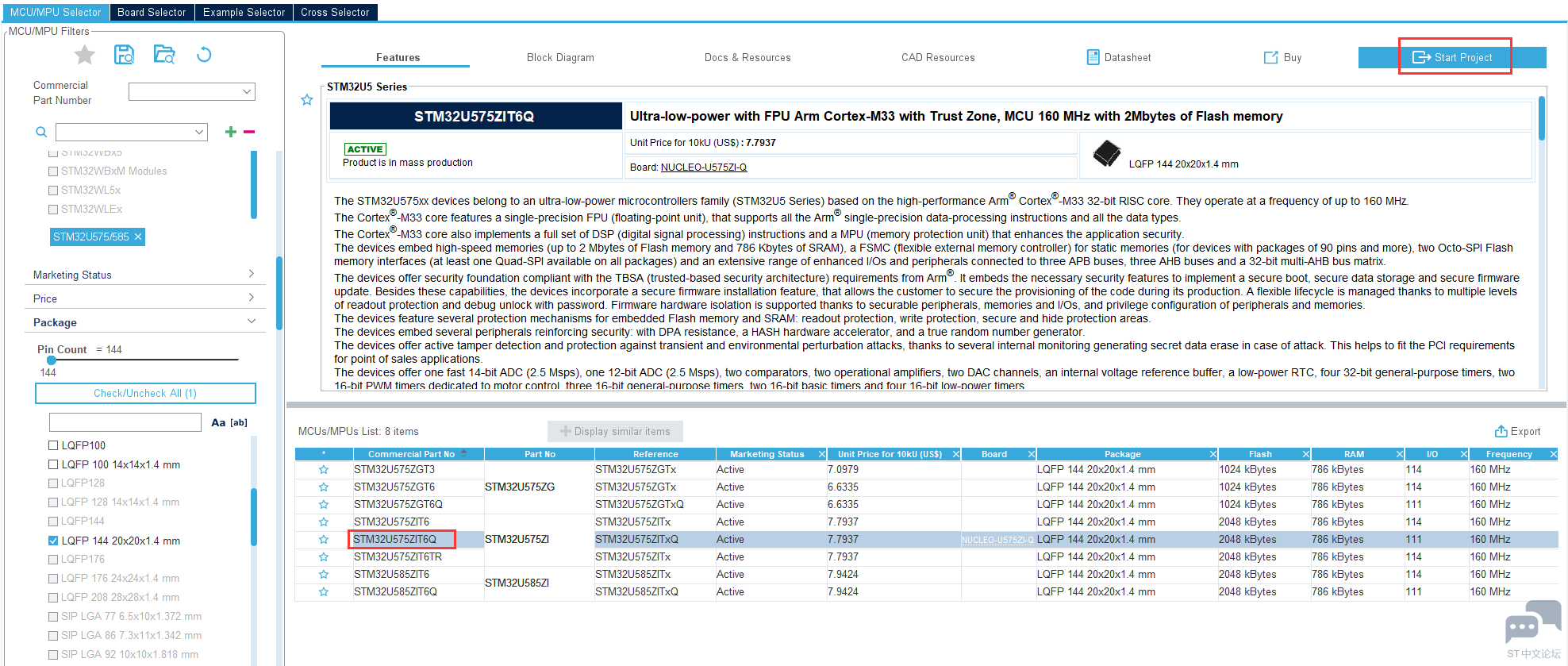Click the Buy button
The width and height of the screenshot is (1568, 666).
(x=1283, y=57)
